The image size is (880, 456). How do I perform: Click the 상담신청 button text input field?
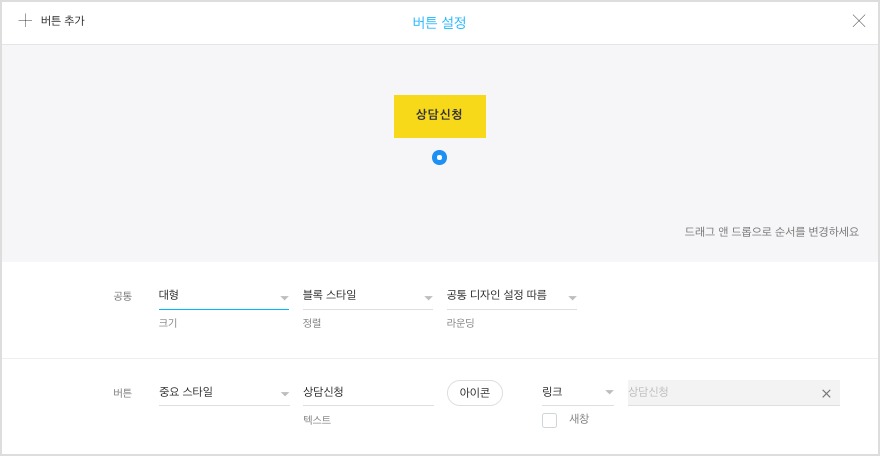366,392
